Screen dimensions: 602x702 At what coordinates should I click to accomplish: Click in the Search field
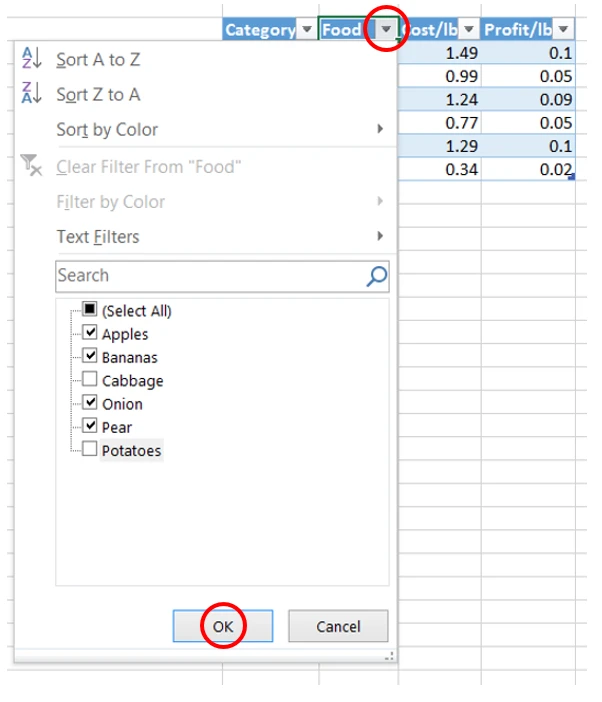tap(208, 276)
